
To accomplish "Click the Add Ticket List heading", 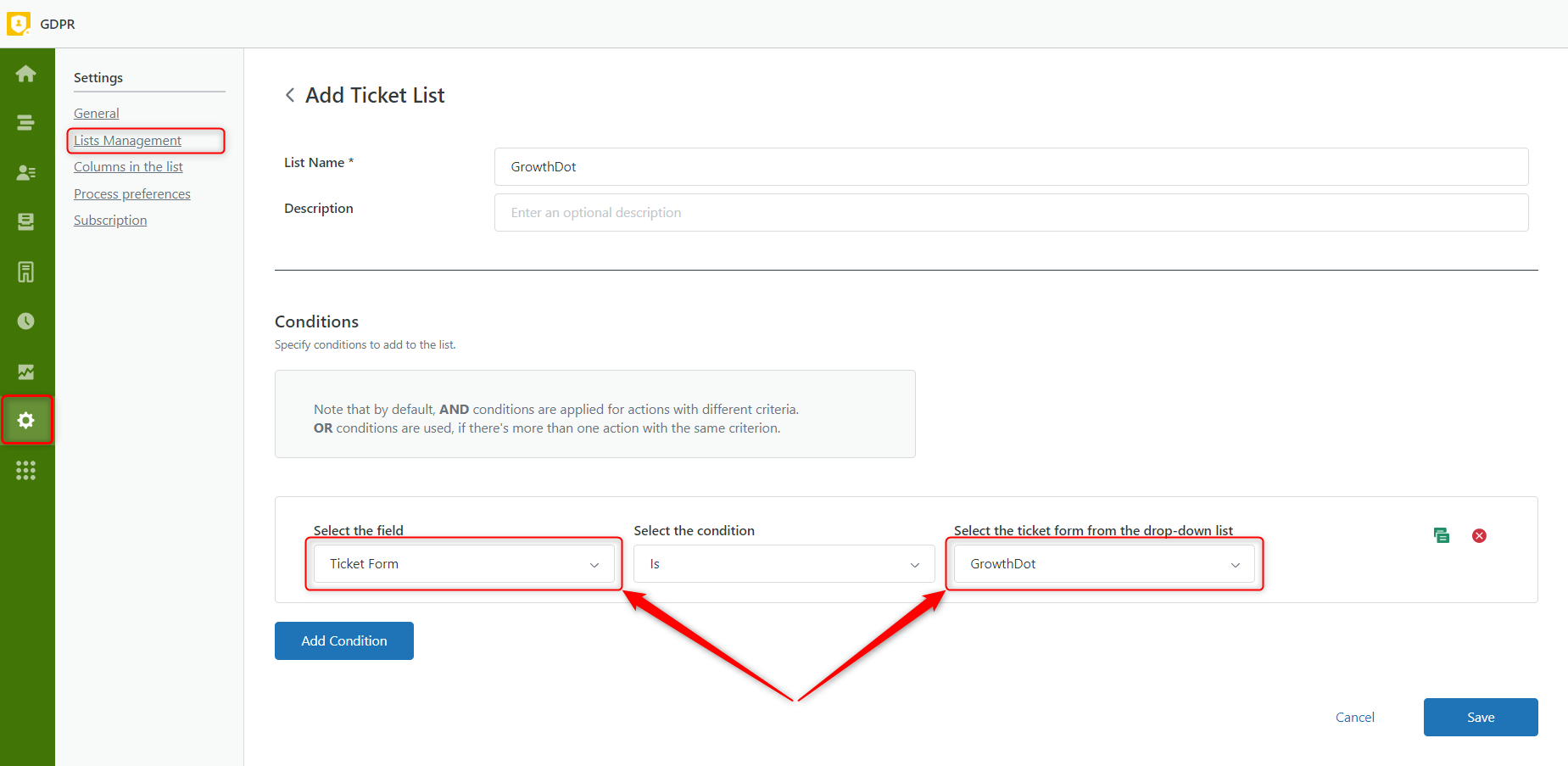I will (x=375, y=95).
